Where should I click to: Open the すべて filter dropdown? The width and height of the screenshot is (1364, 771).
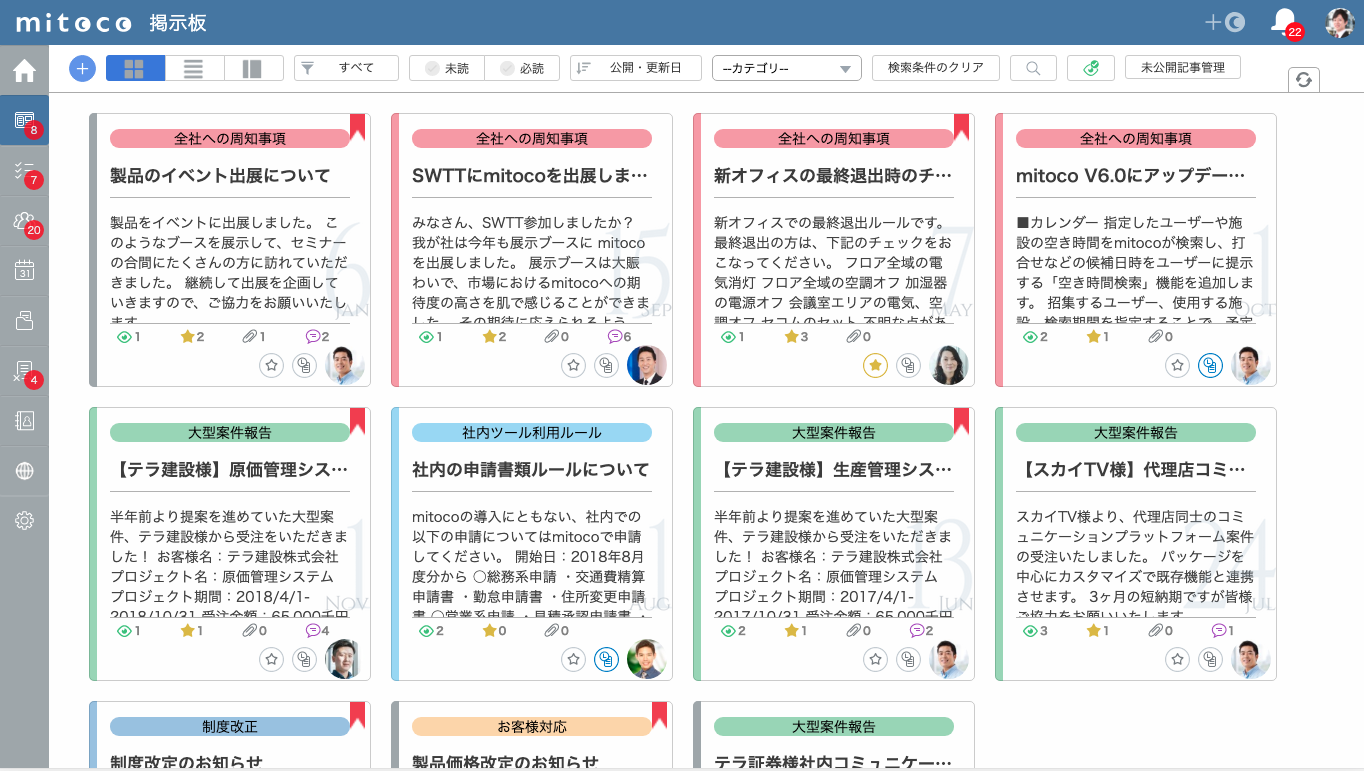pyautogui.click(x=346, y=67)
